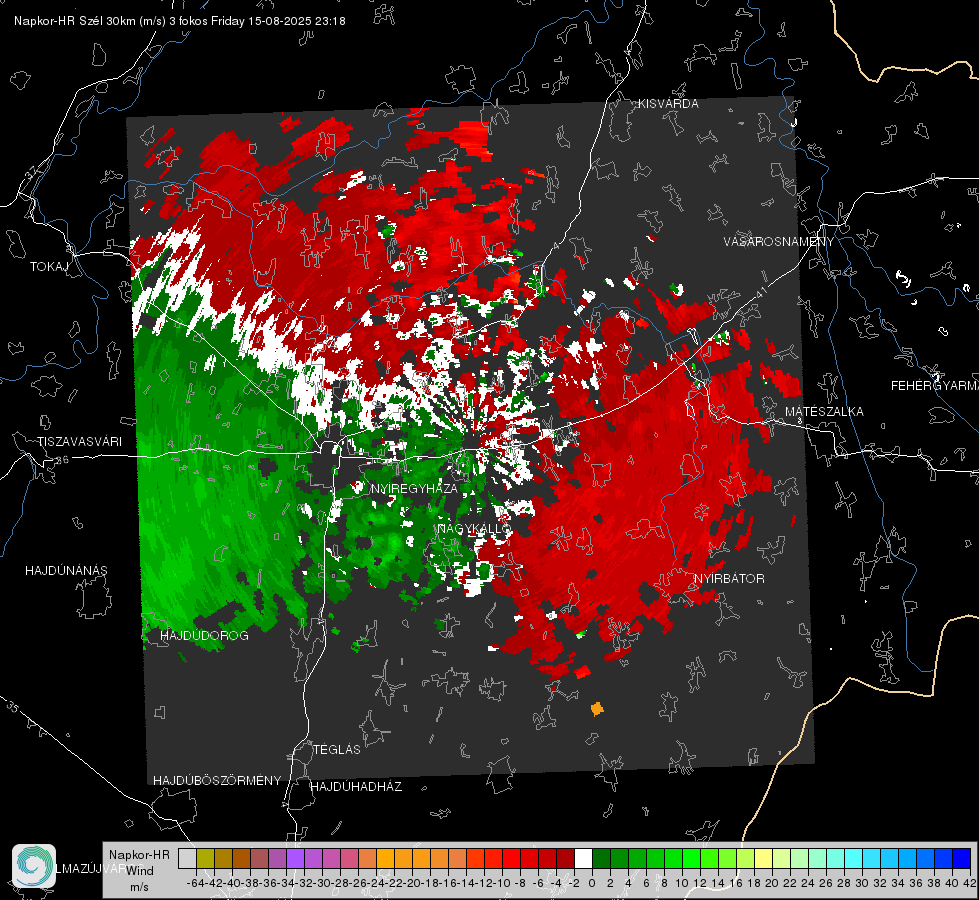Click the TISZAVASVÁRI town label
This screenshot has width=979, height=900.
pyautogui.click(x=79, y=442)
